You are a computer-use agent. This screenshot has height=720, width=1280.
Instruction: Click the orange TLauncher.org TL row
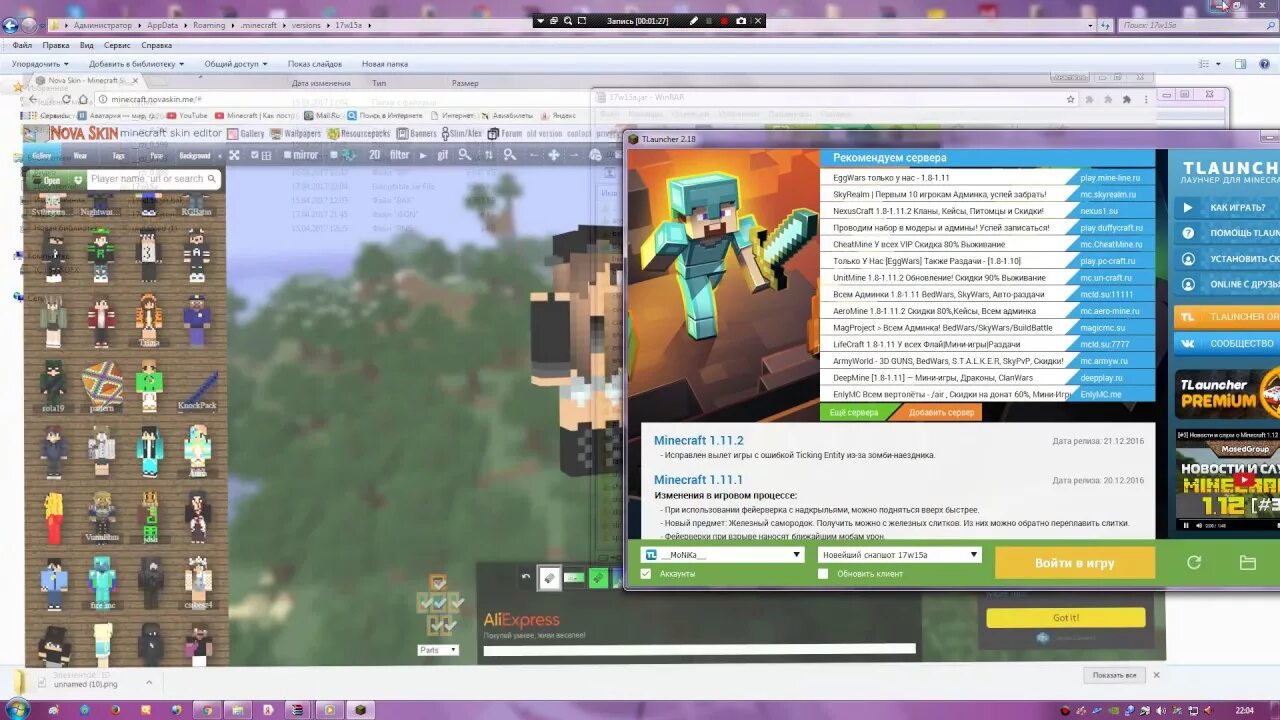click(1227, 317)
